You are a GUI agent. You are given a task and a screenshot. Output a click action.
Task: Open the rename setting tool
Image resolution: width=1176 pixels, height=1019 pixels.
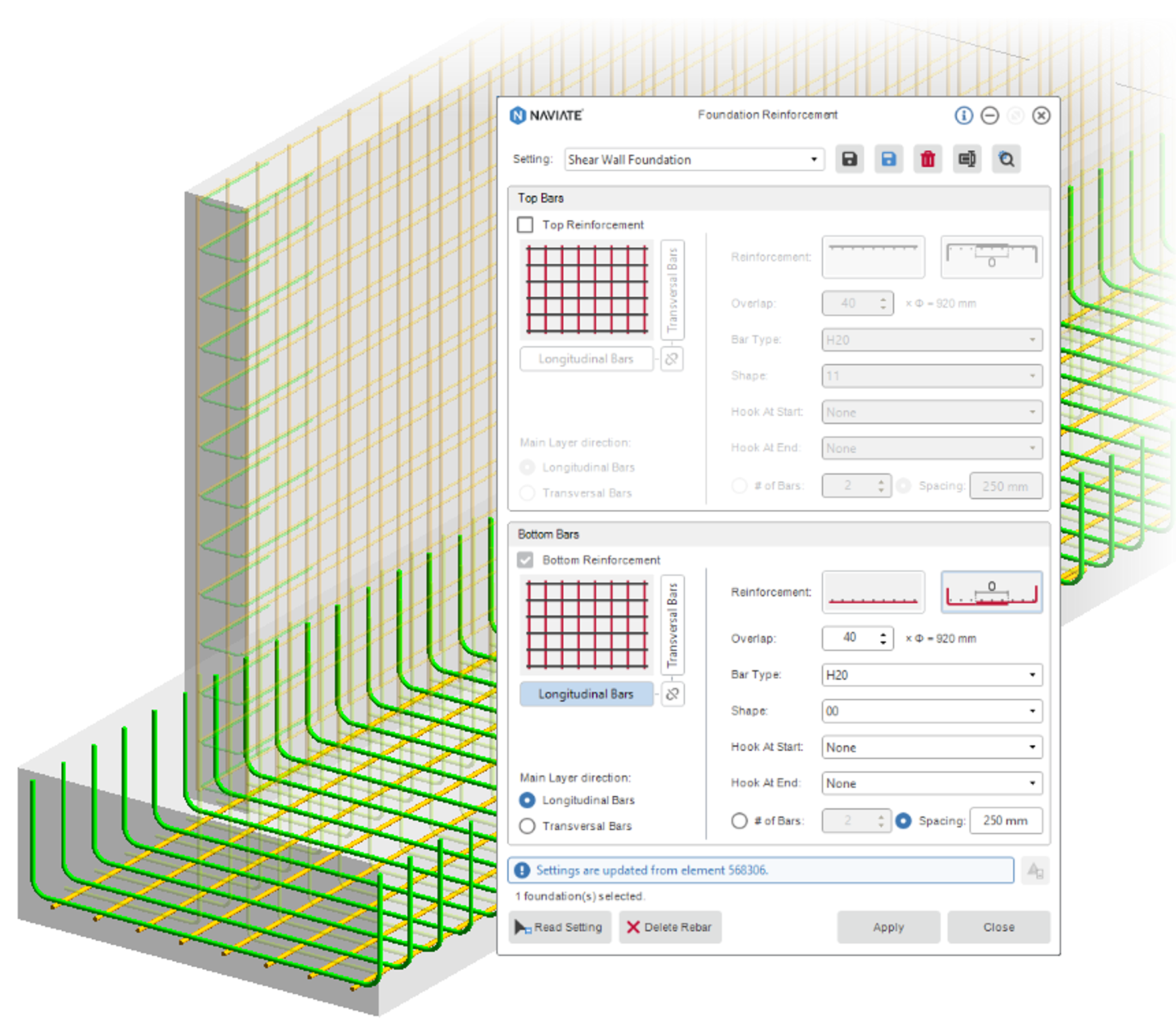(967, 159)
